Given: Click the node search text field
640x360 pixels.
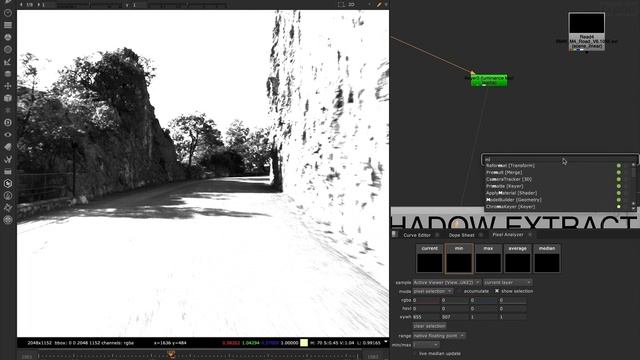Looking at the screenshot, I should [560, 159].
